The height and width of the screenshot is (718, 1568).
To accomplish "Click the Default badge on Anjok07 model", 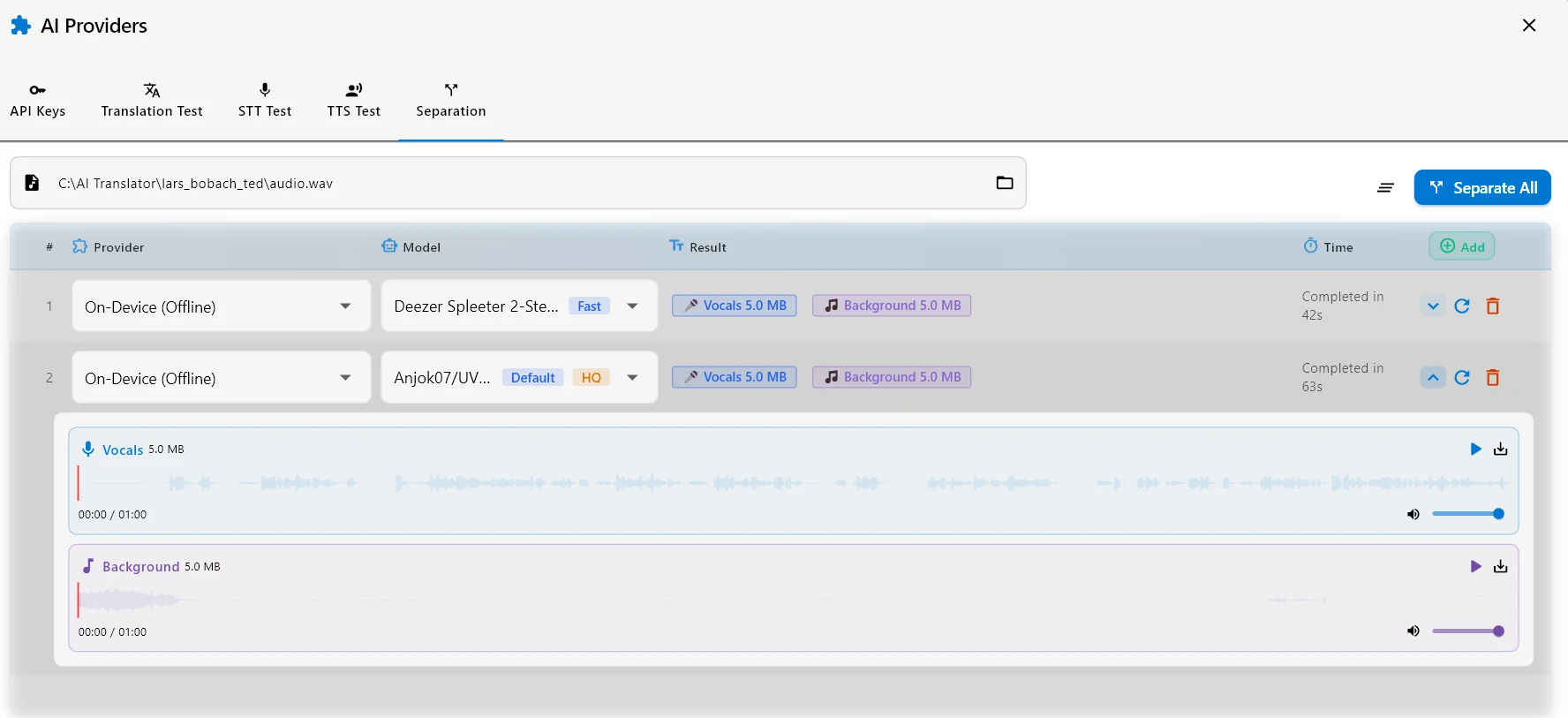I will [533, 378].
